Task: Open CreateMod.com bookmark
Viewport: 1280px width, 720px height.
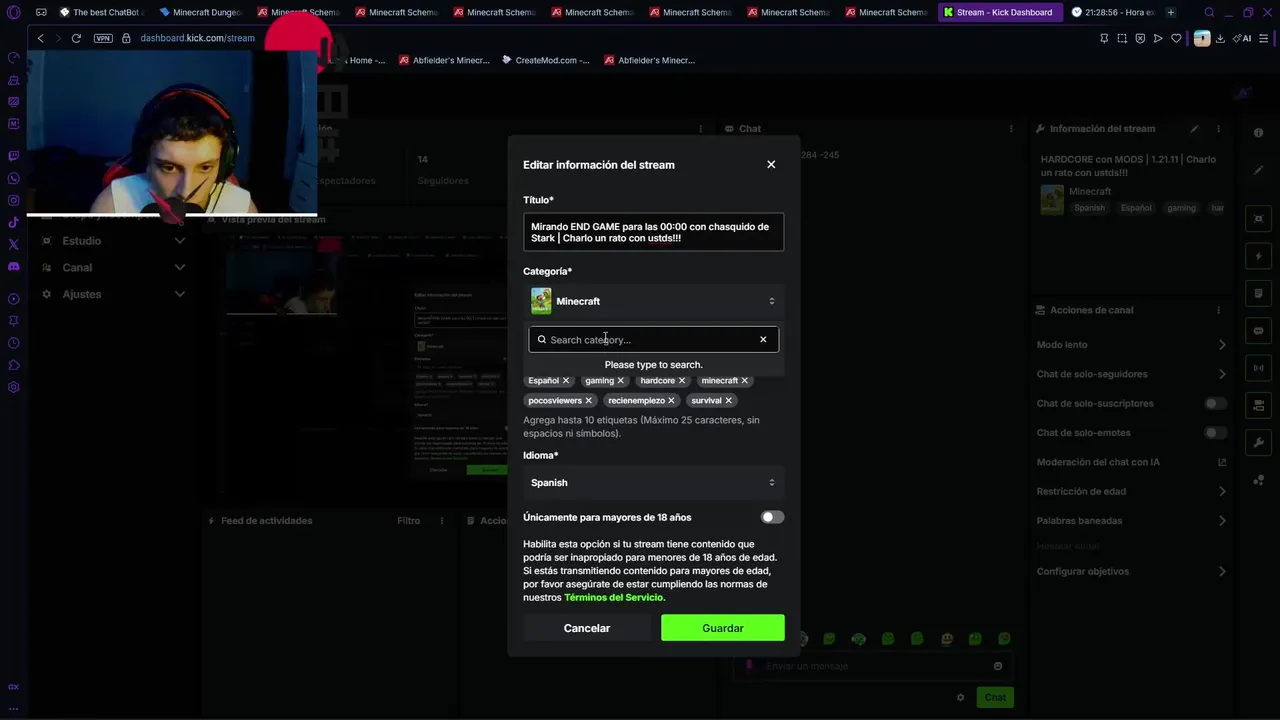Action: [546, 60]
